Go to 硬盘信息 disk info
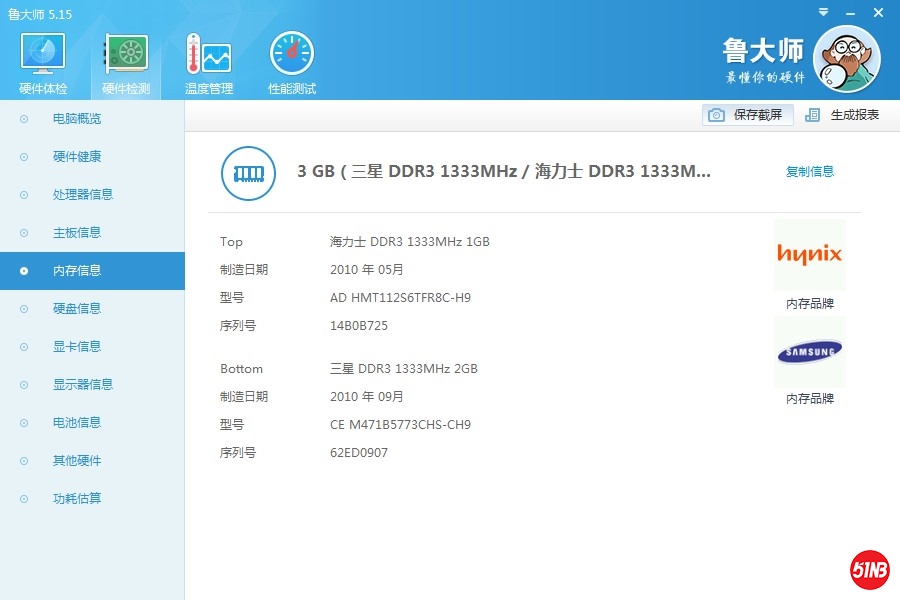Image resolution: width=900 pixels, height=600 pixels. pos(77,309)
